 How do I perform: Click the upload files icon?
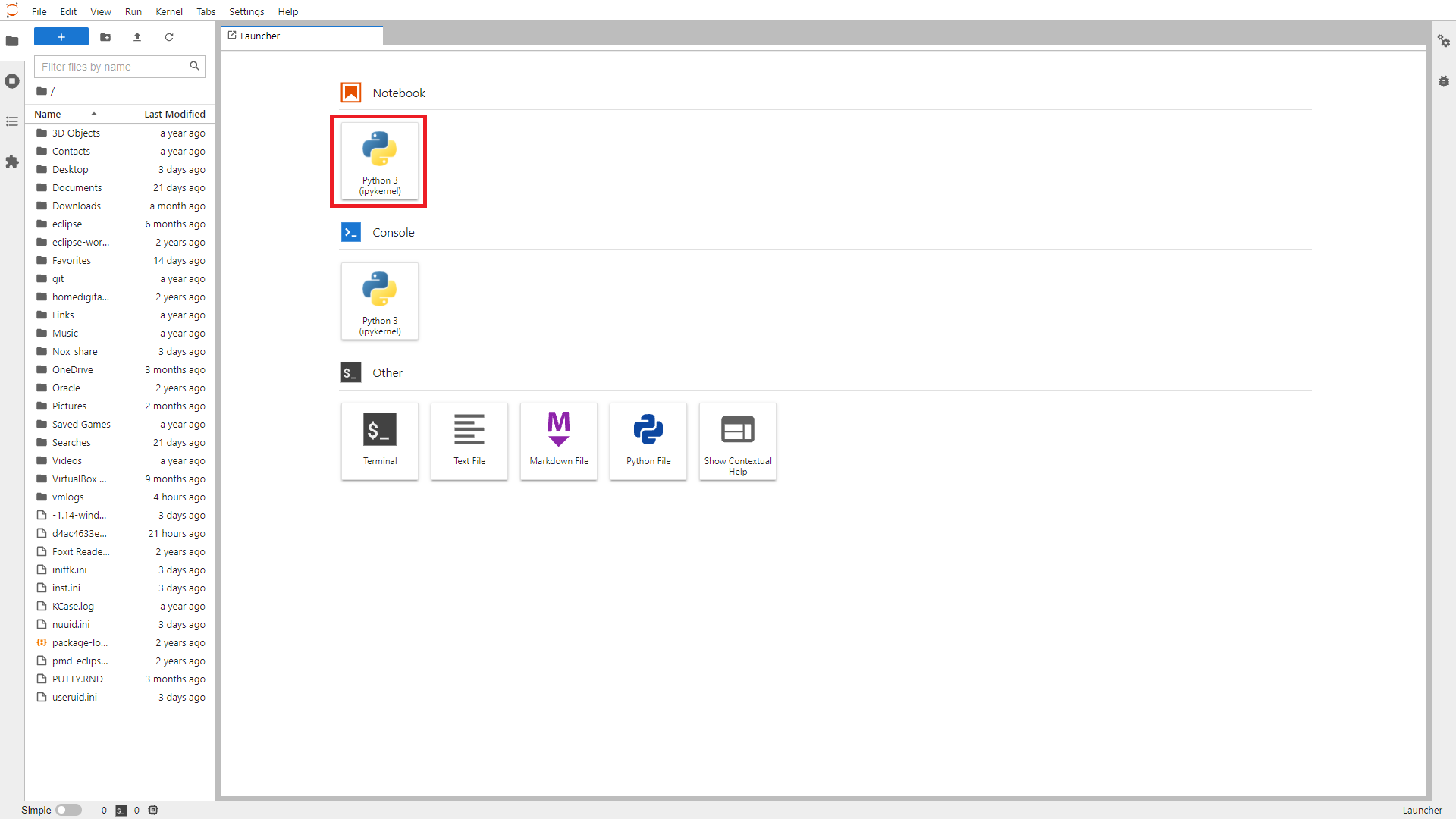coord(137,37)
